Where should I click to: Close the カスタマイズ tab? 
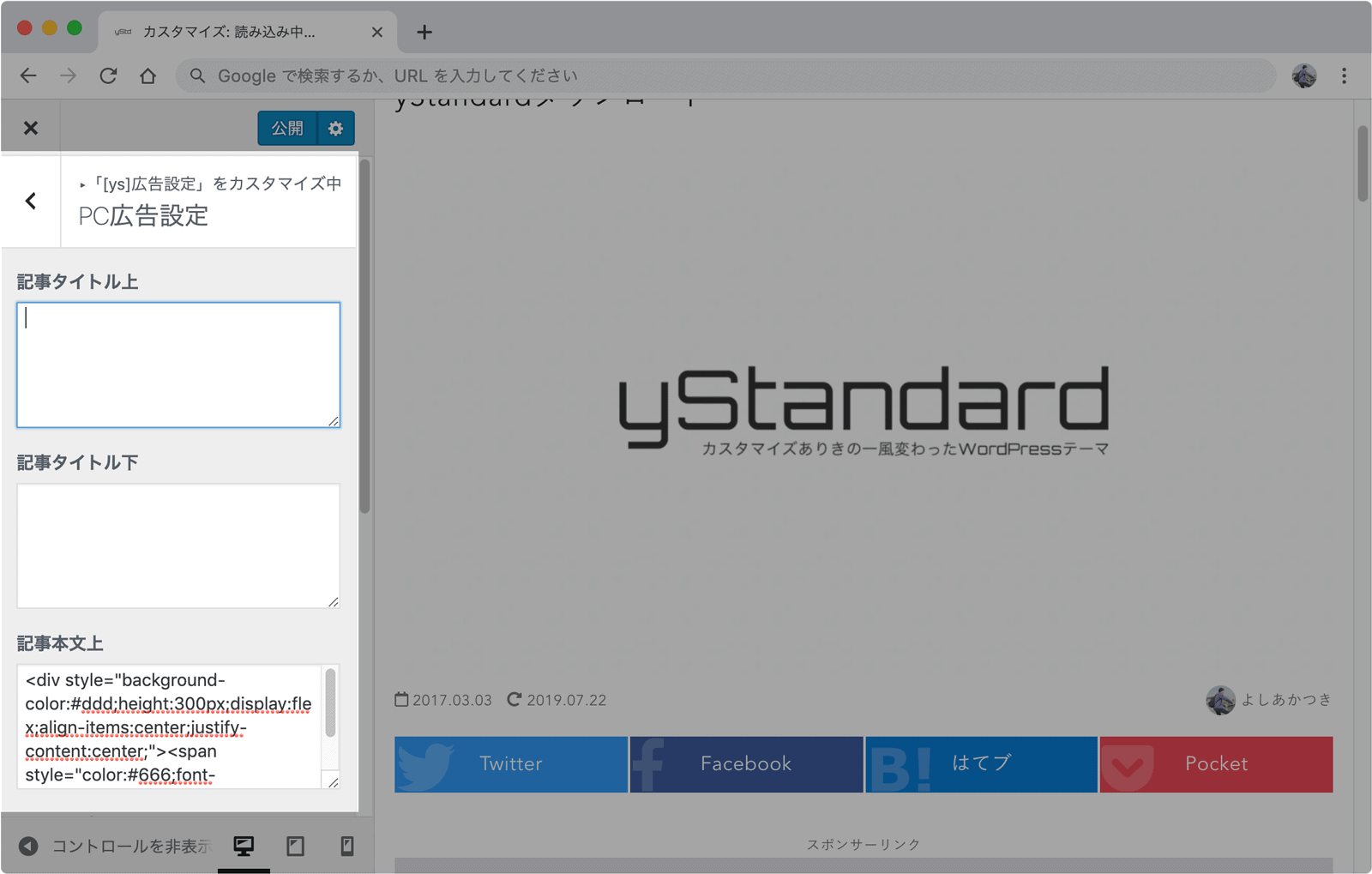[x=377, y=33]
